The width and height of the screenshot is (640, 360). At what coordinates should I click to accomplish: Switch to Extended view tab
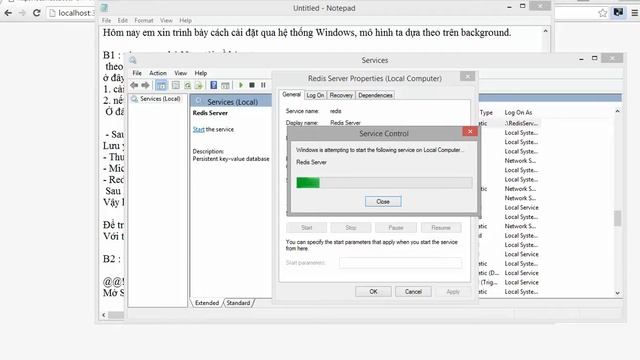pos(207,303)
